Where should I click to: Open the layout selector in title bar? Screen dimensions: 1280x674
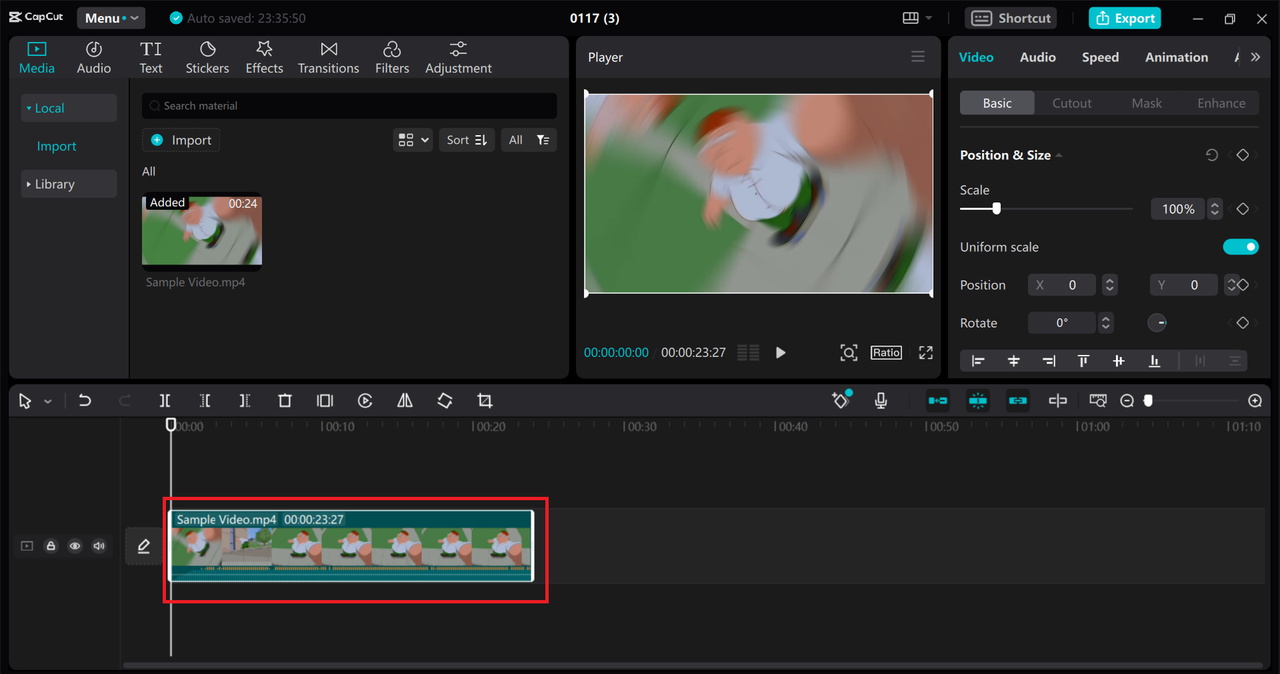click(x=917, y=18)
